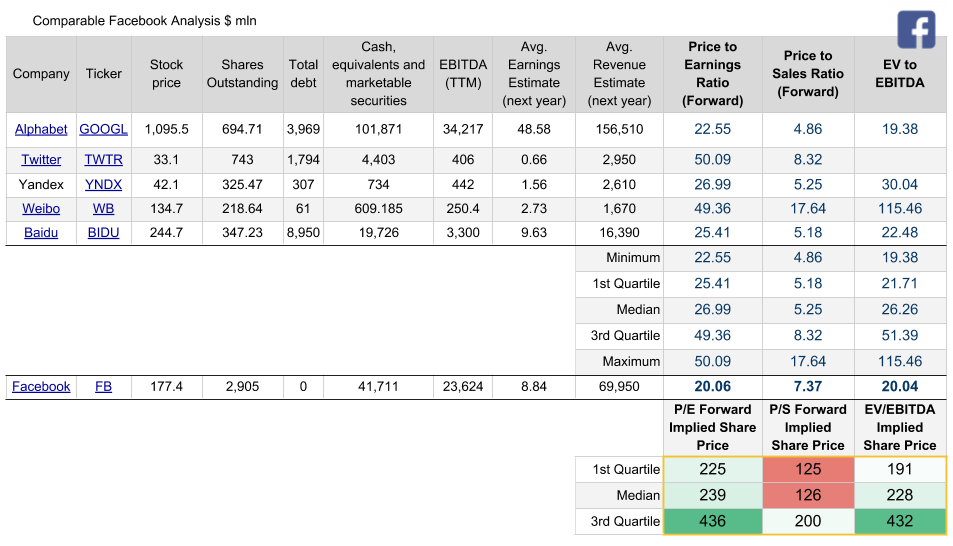Select the green cell showing 432
Image resolution: width=953 pixels, height=546 pixels.
point(899,521)
